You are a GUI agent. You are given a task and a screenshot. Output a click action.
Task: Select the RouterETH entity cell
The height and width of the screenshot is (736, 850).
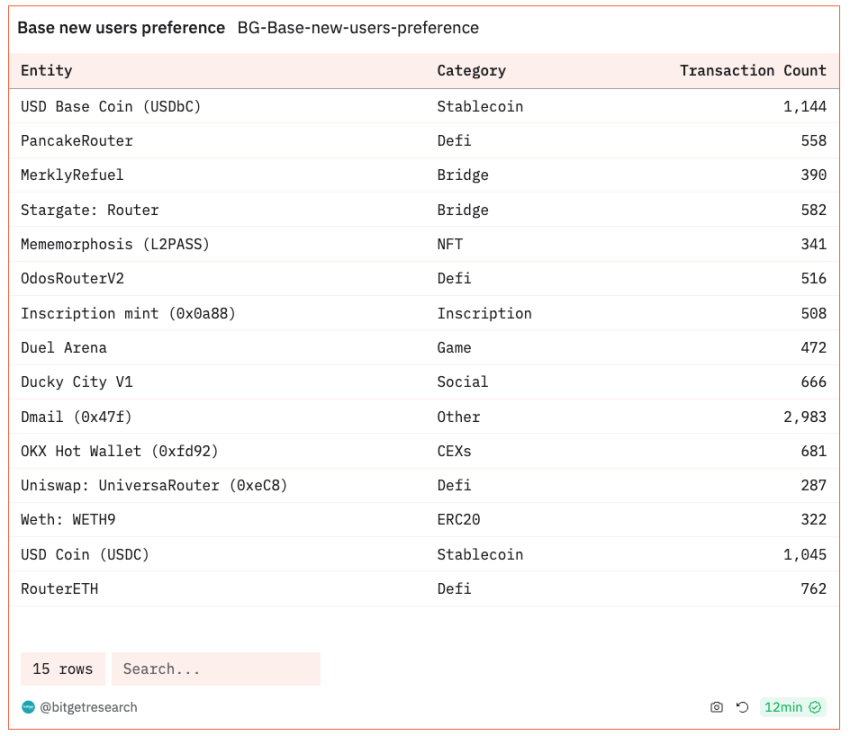coord(60,589)
